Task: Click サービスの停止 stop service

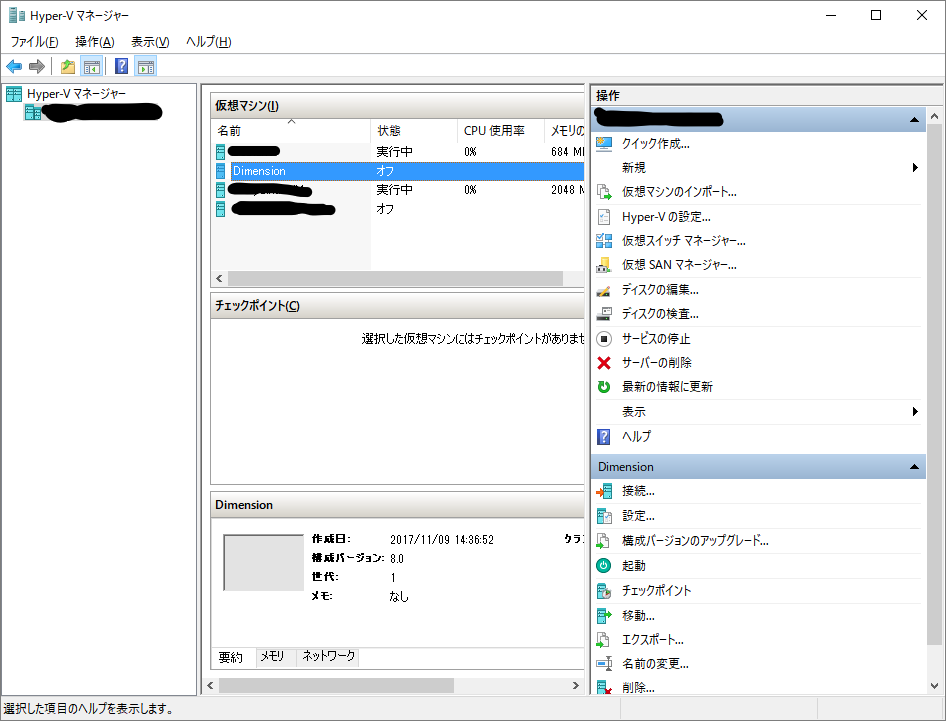Action: click(x=656, y=338)
